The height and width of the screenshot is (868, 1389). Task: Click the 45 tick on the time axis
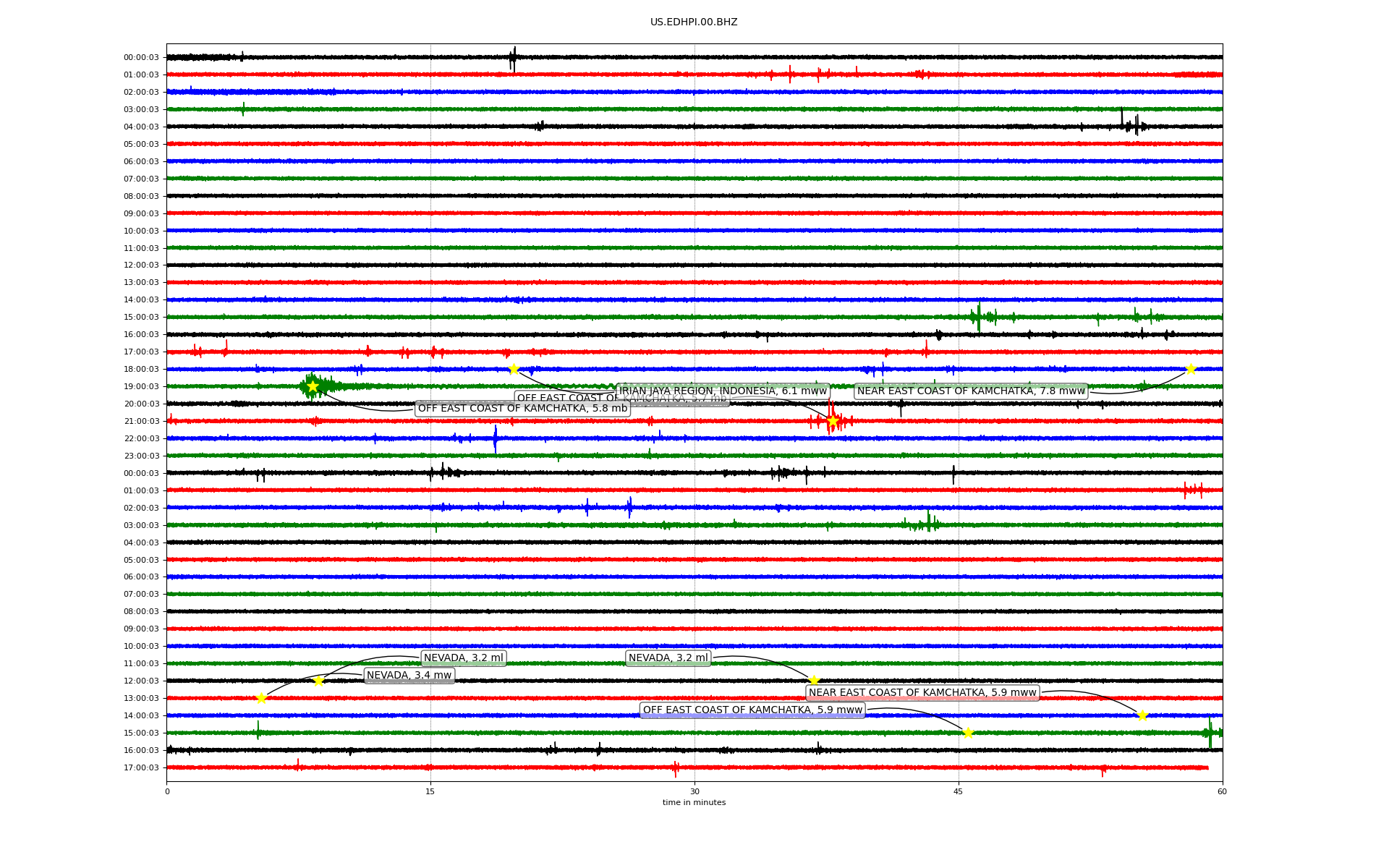click(959, 791)
